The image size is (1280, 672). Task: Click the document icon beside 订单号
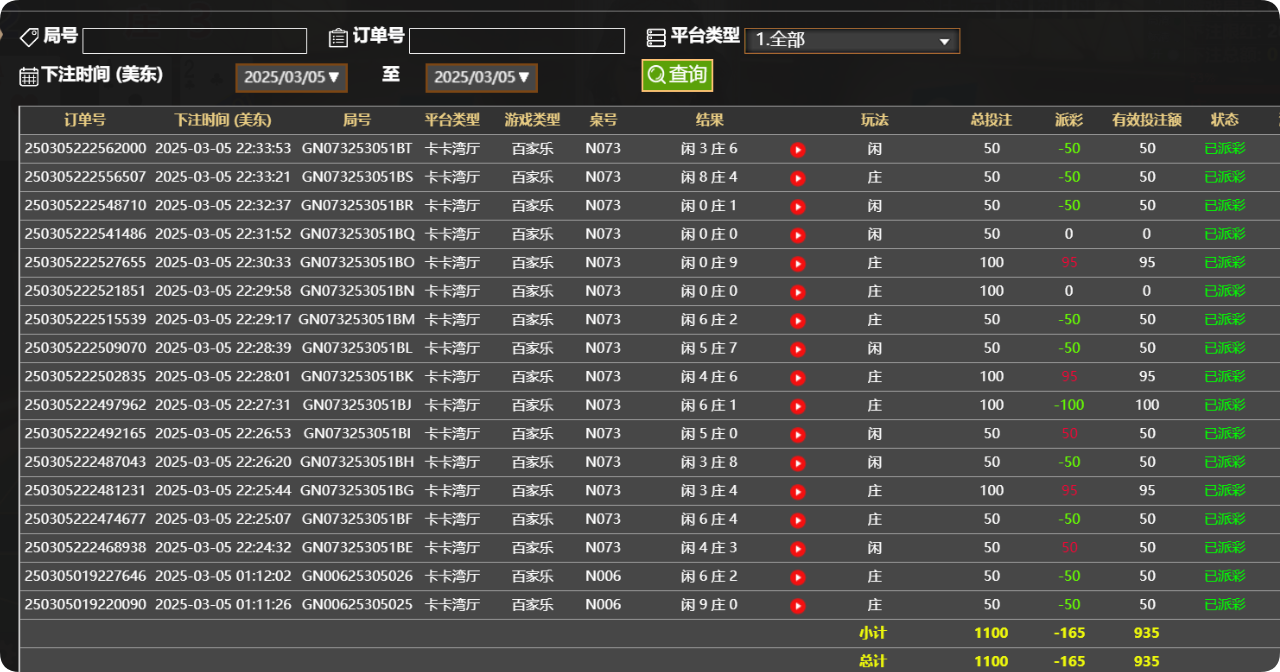tap(338, 36)
